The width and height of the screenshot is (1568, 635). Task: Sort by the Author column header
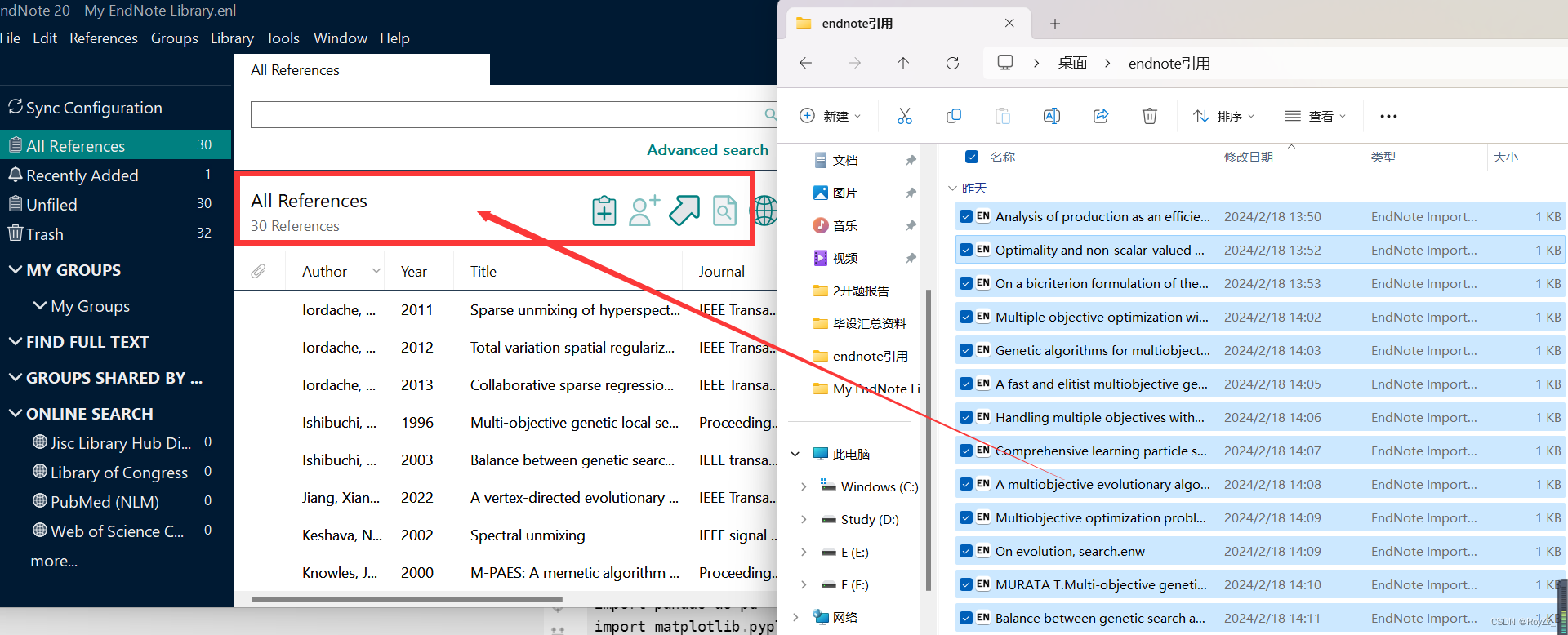[x=324, y=271]
